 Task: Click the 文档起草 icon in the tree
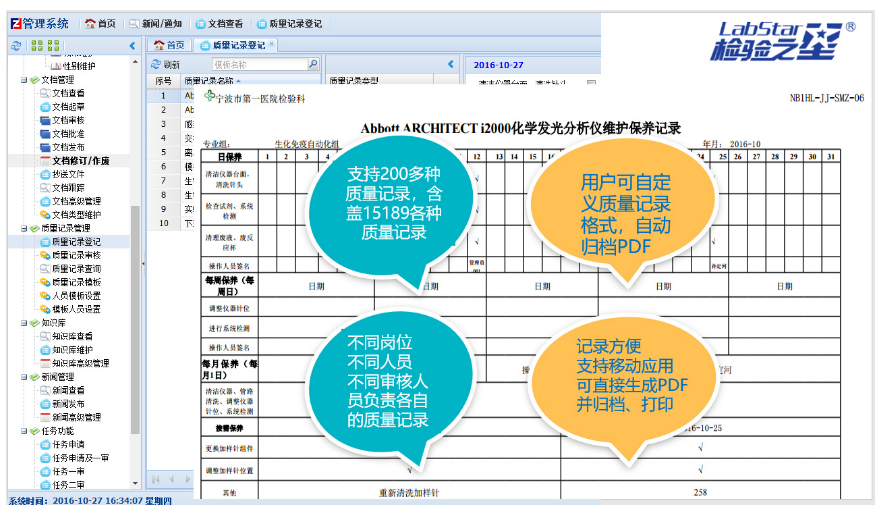coord(45,106)
